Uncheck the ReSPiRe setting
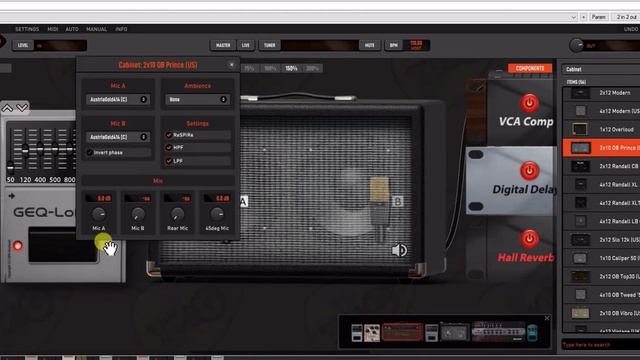 (169, 135)
